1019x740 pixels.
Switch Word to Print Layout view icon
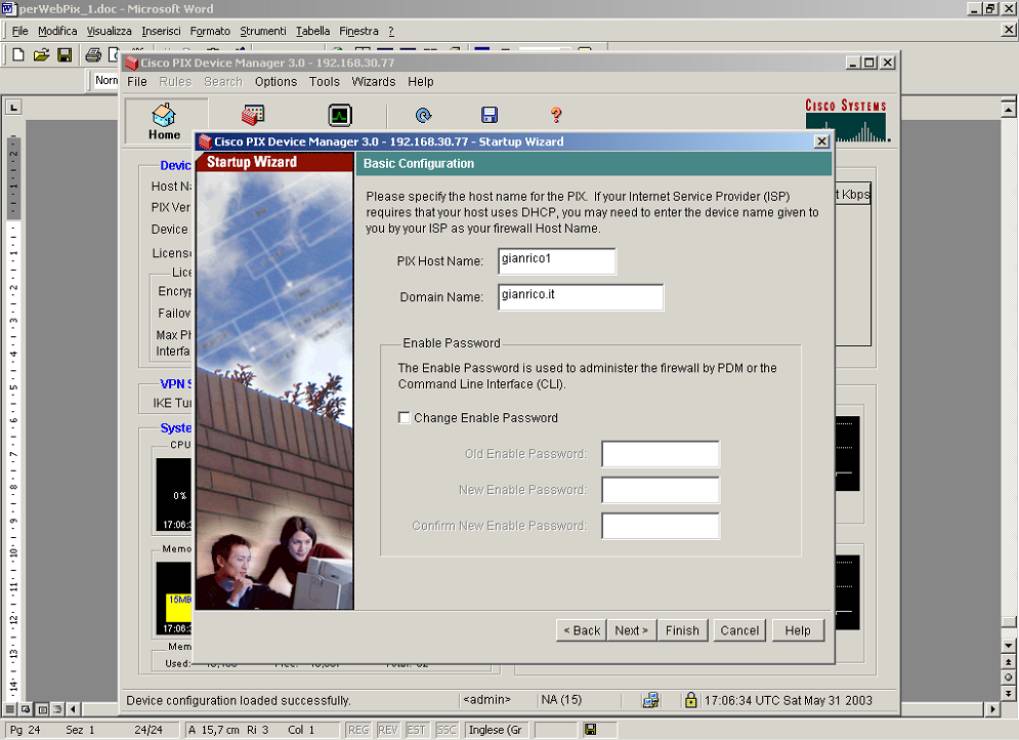[x=42, y=709]
